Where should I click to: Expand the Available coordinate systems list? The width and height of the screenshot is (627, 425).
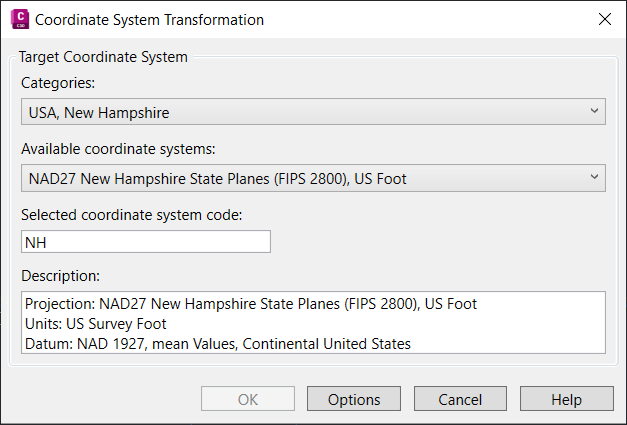click(300, 179)
